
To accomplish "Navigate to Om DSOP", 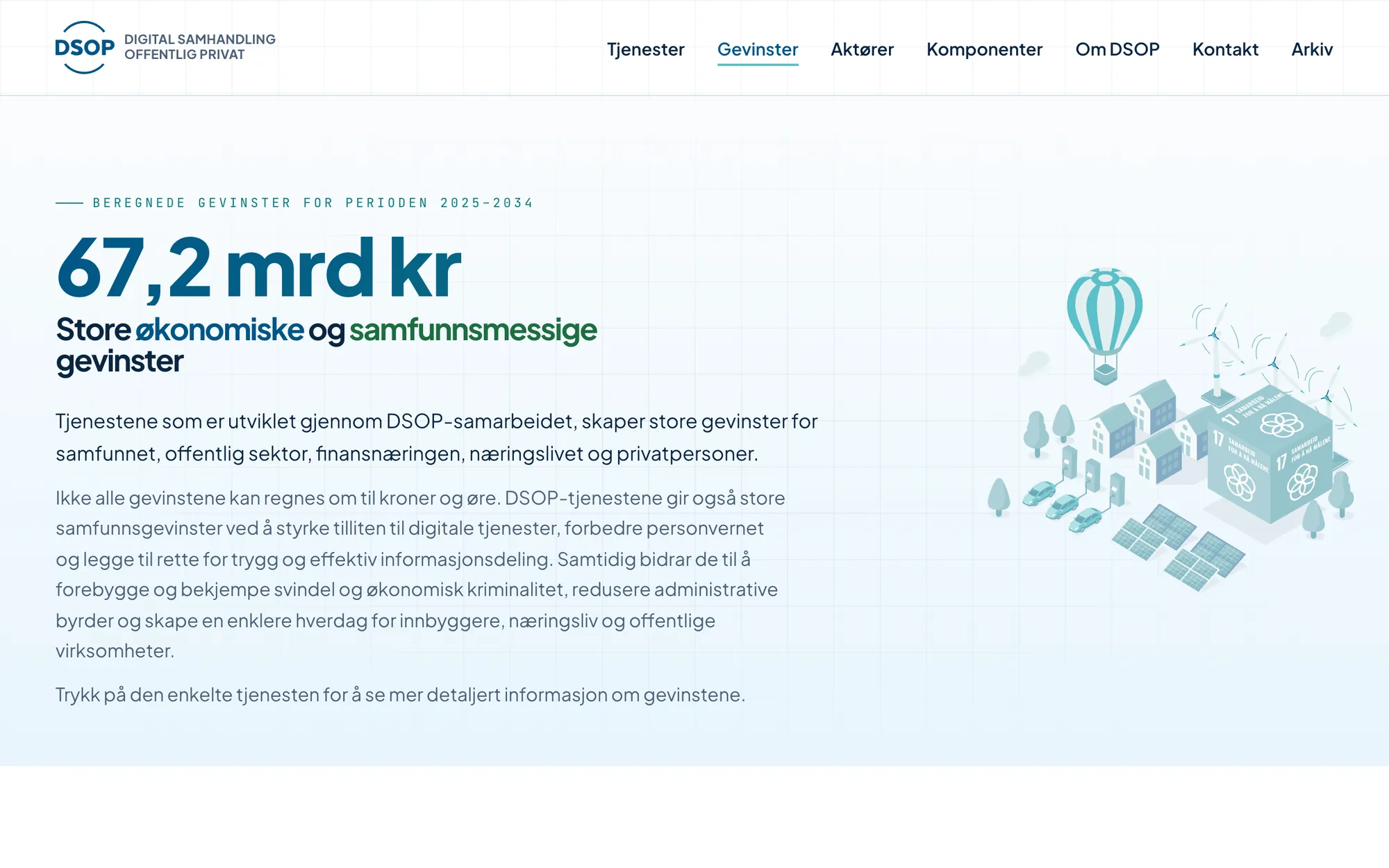I will coord(1117,49).
